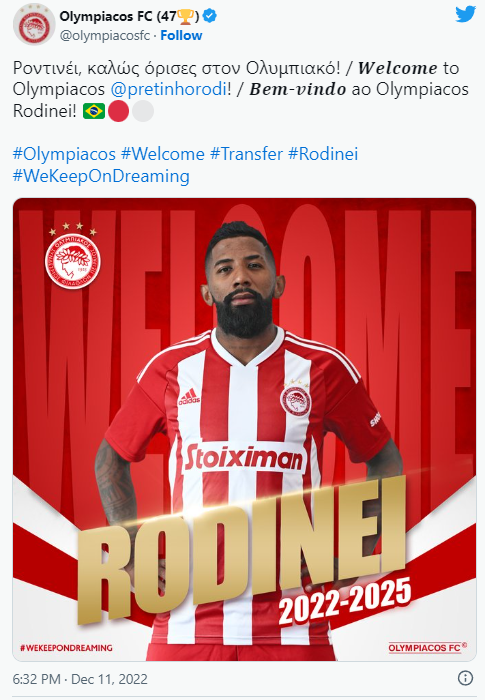Click the white circle emoji
Image resolution: width=485 pixels, height=700 pixels.
tap(143, 111)
